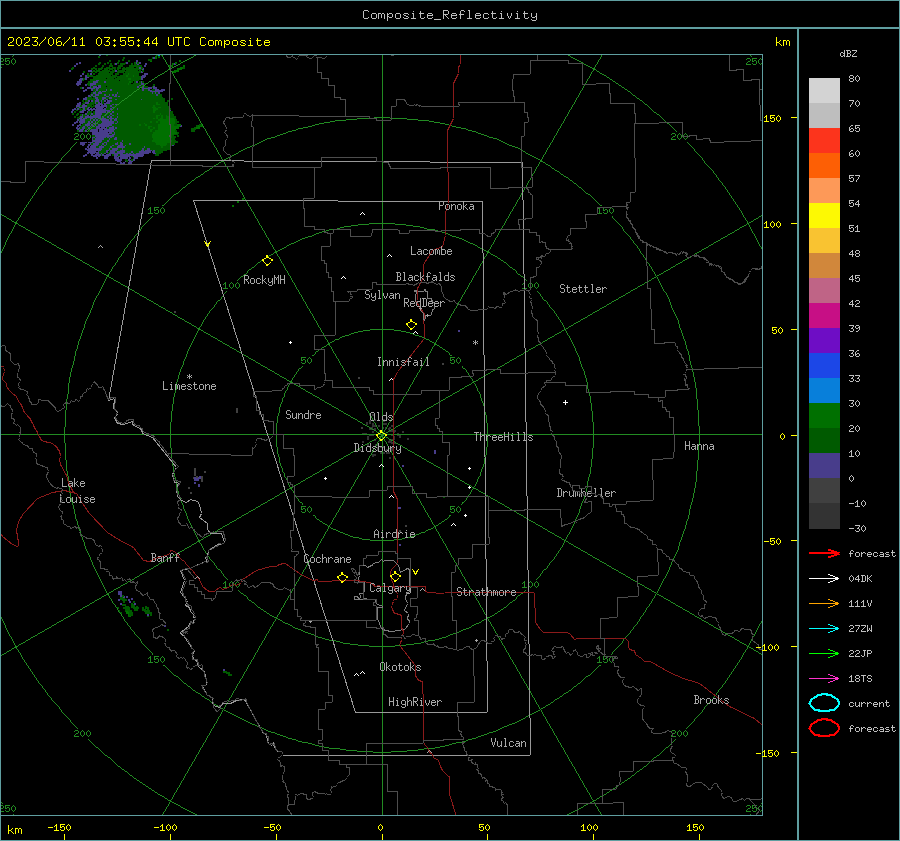Pick the magenta 39–42 dBZ swatch
This screenshot has width=900, height=841.
coord(824,316)
